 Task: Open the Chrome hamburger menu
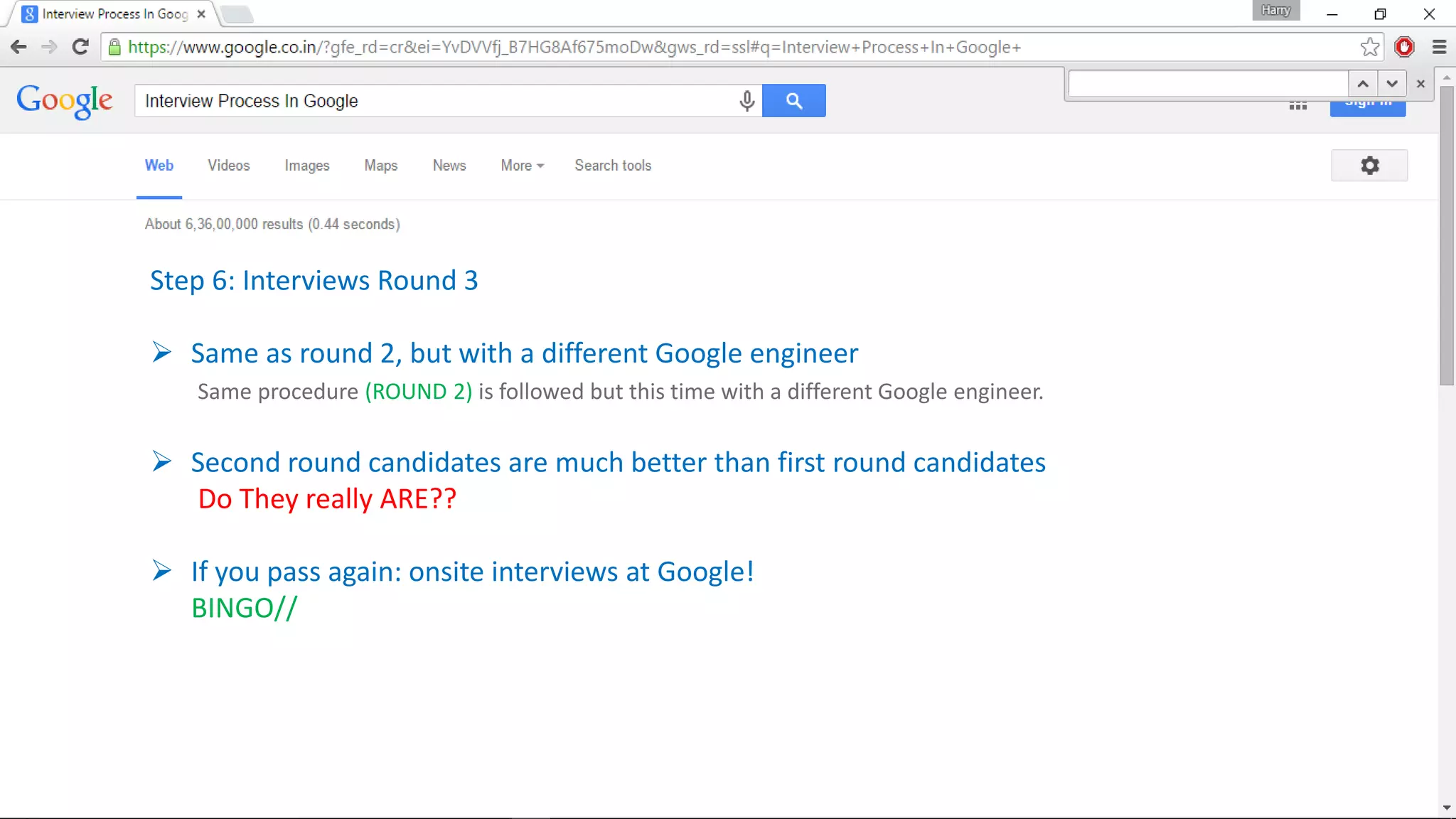click(x=1440, y=47)
